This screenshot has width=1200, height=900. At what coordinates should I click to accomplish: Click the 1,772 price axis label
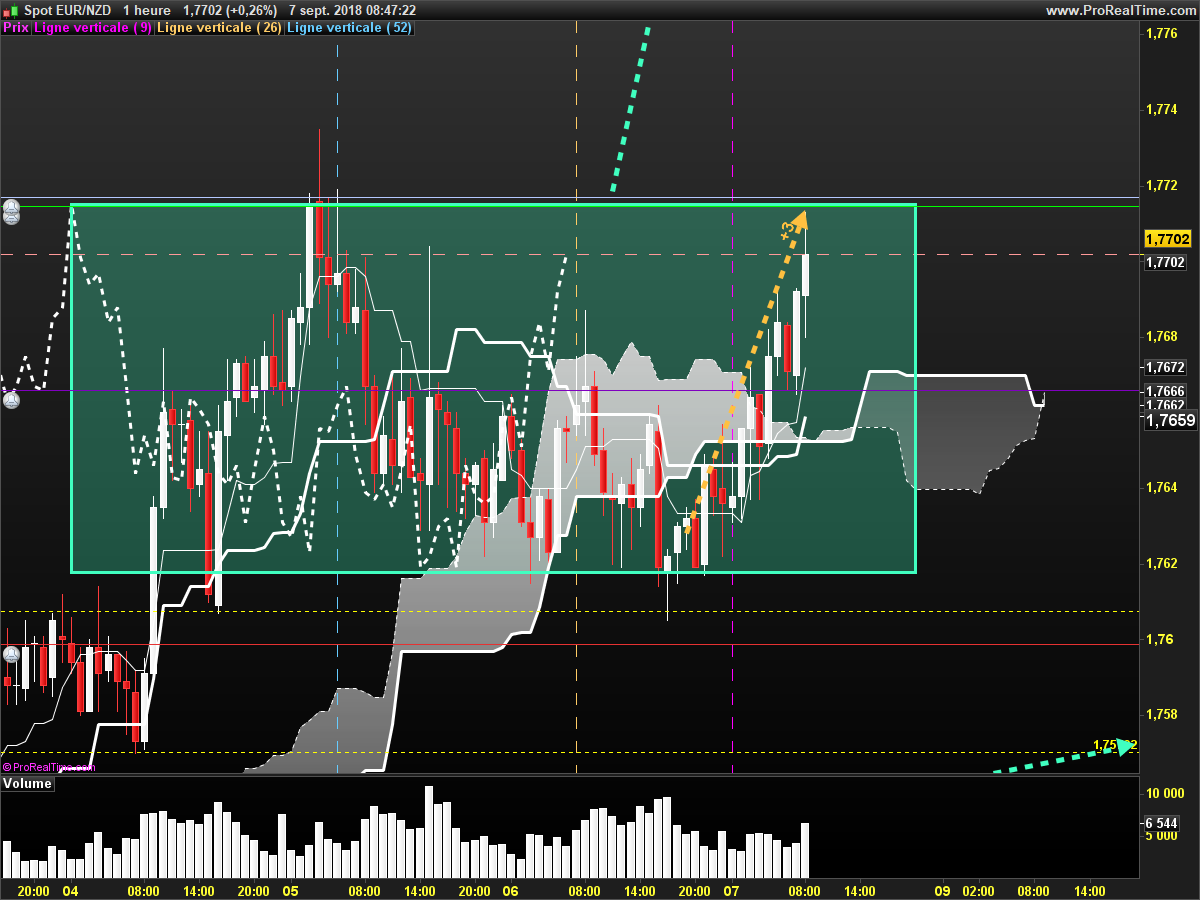click(x=1161, y=186)
